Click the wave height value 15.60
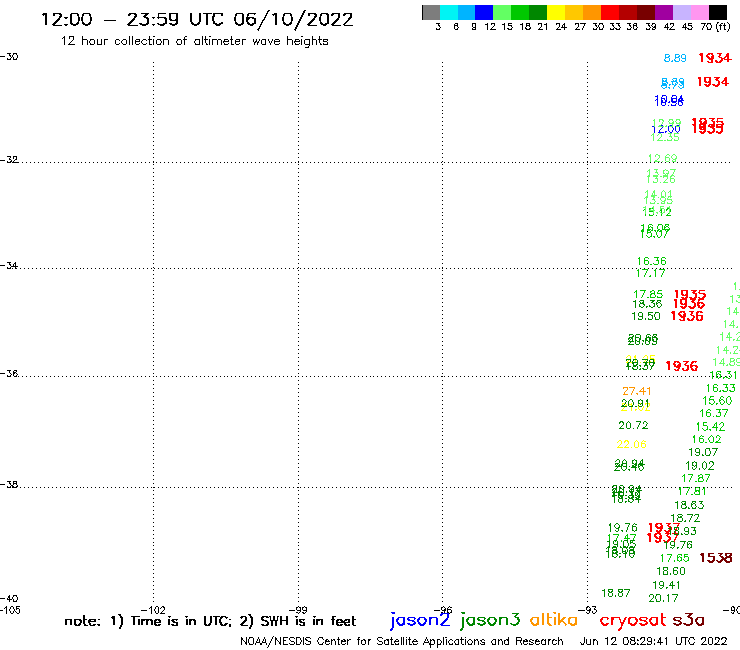 click(717, 401)
